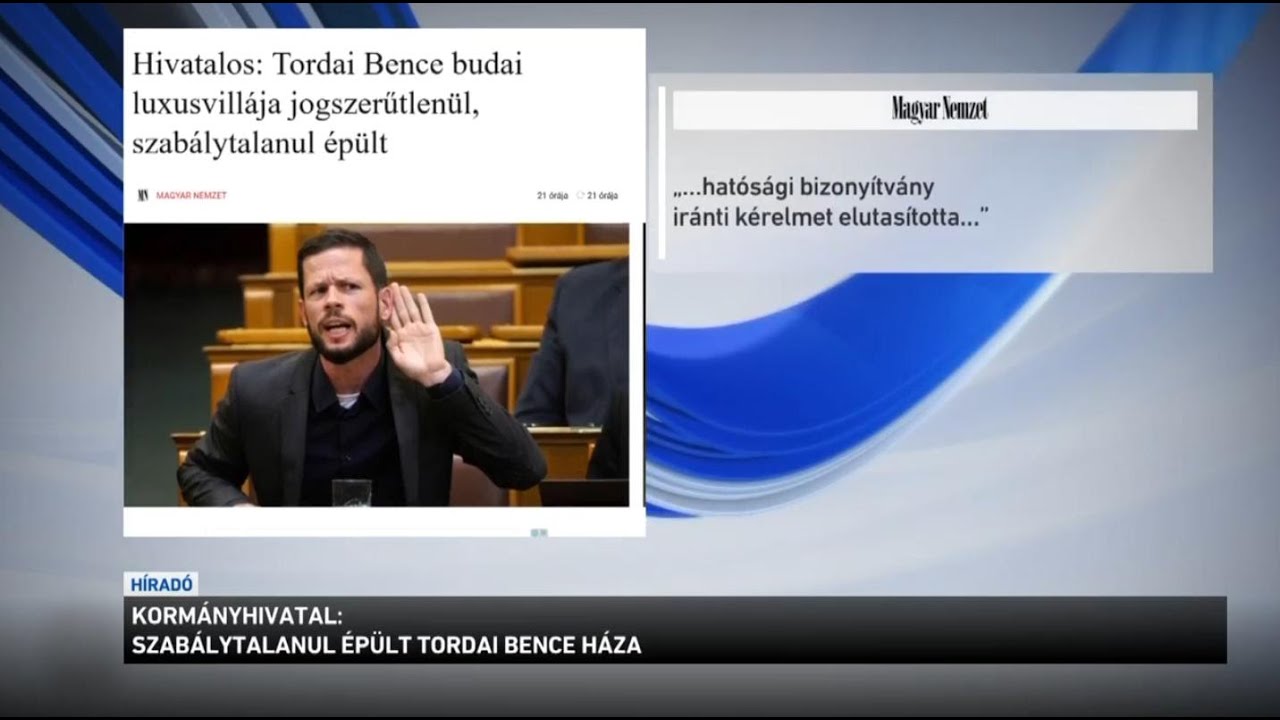
Task: Click the article headline 'Hivatalos: Tordai Bence budai luxusvillája'
Action: point(330,104)
